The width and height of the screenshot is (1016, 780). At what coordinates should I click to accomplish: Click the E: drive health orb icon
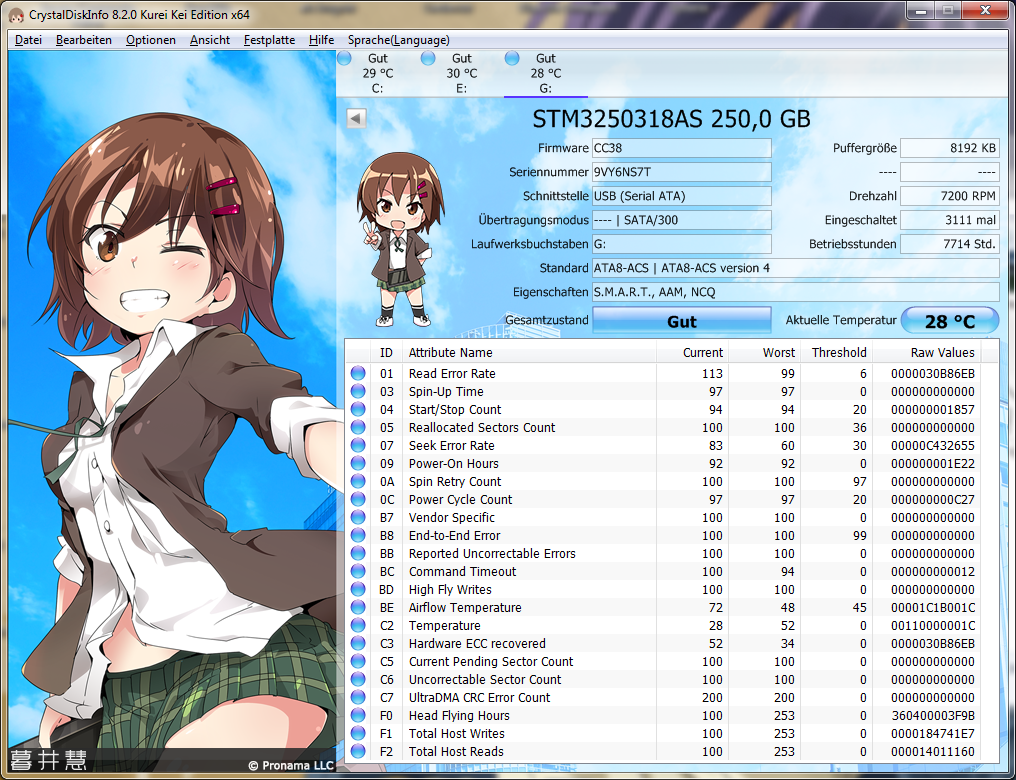pos(428,58)
